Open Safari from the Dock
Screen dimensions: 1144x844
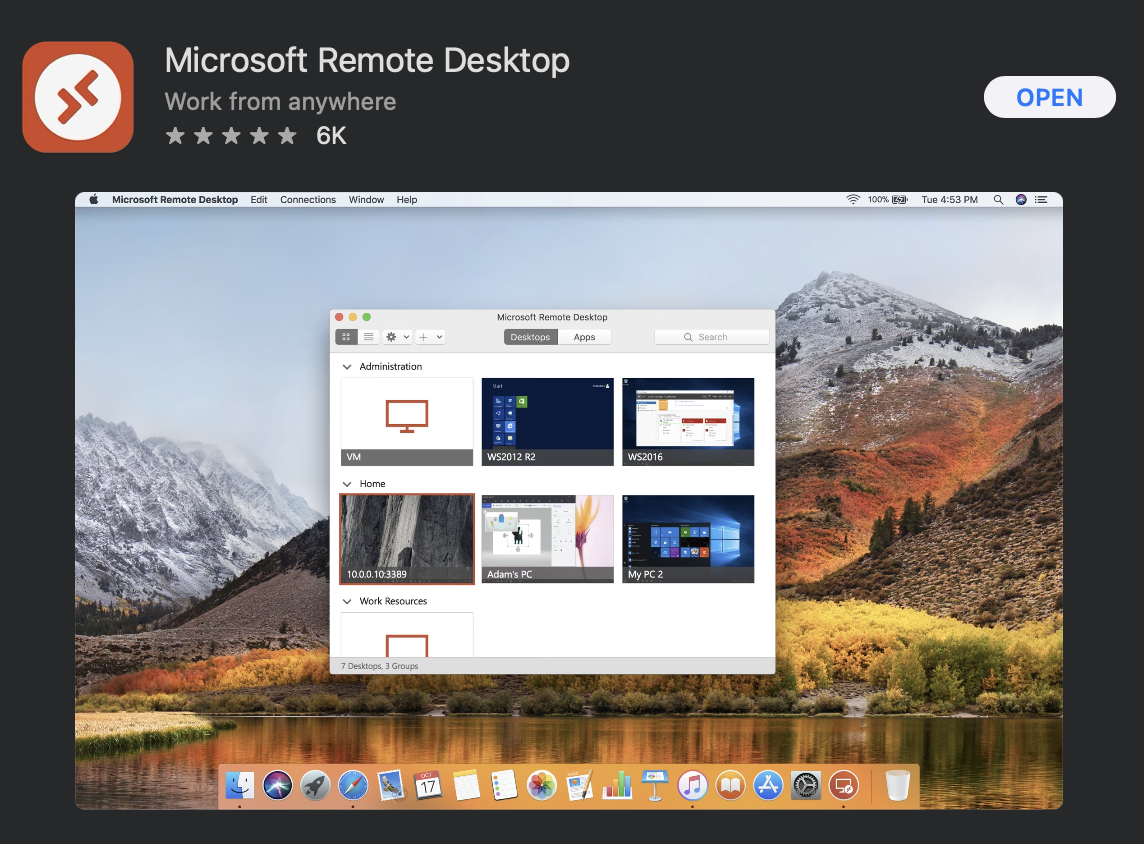pyautogui.click(x=353, y=786)
